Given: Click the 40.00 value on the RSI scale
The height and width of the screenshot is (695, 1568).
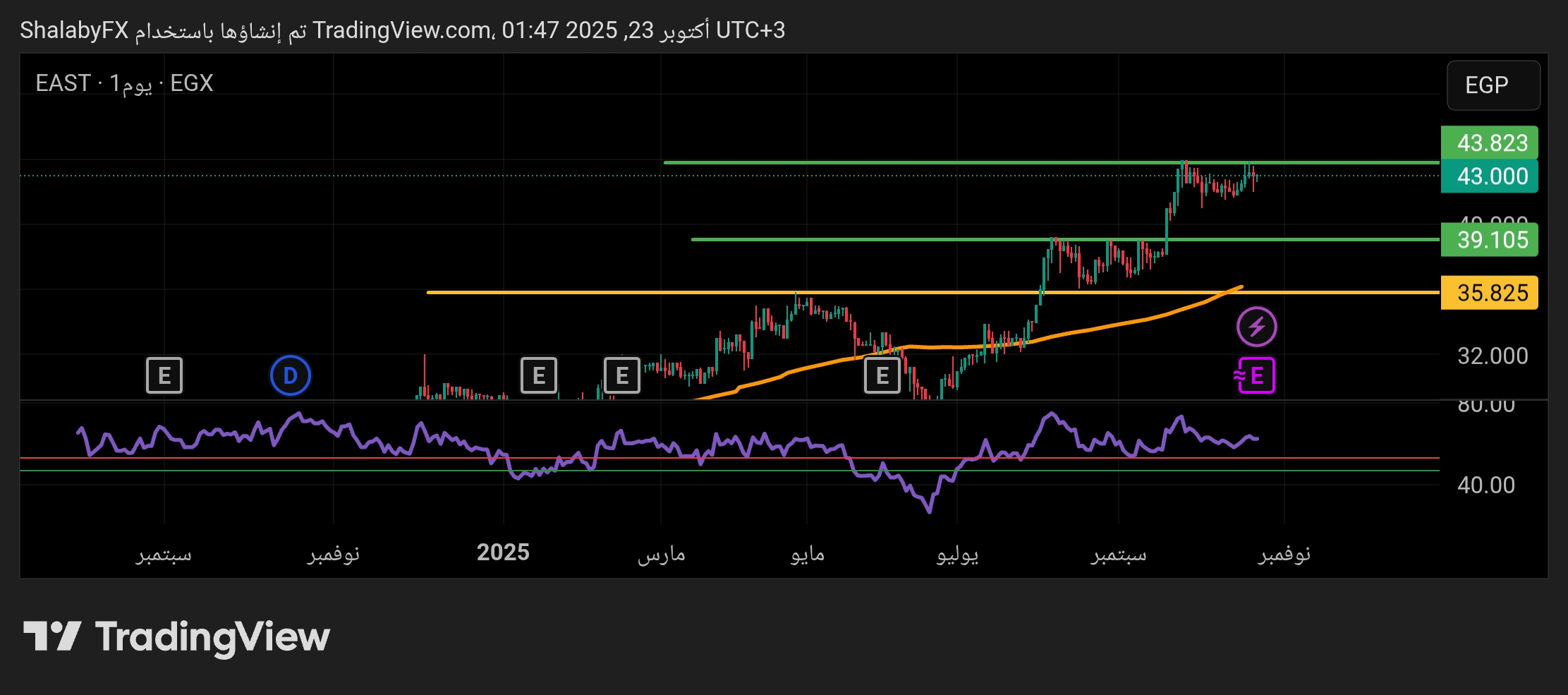Looking at the screenshot, I should pyautogui.click(x=1485, y=485).
